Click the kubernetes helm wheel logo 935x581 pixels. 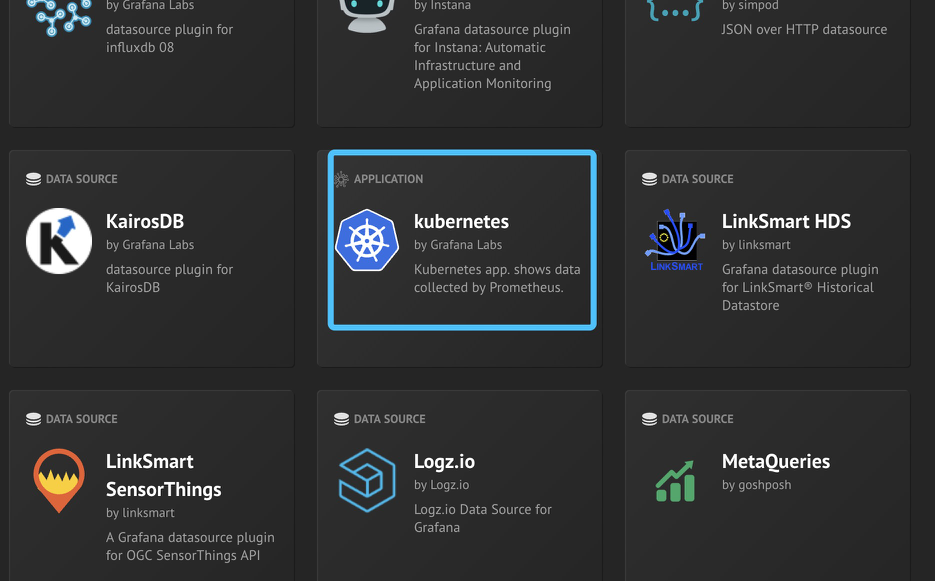click(367, 240)
